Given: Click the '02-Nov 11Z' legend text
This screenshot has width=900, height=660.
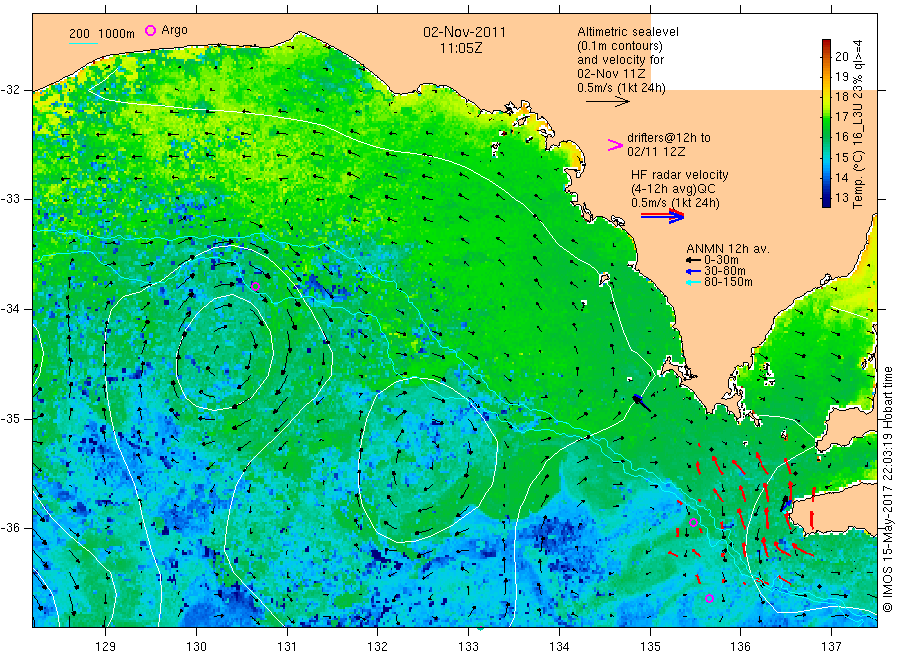Looking at the screenshot, I should pos(611,74).
